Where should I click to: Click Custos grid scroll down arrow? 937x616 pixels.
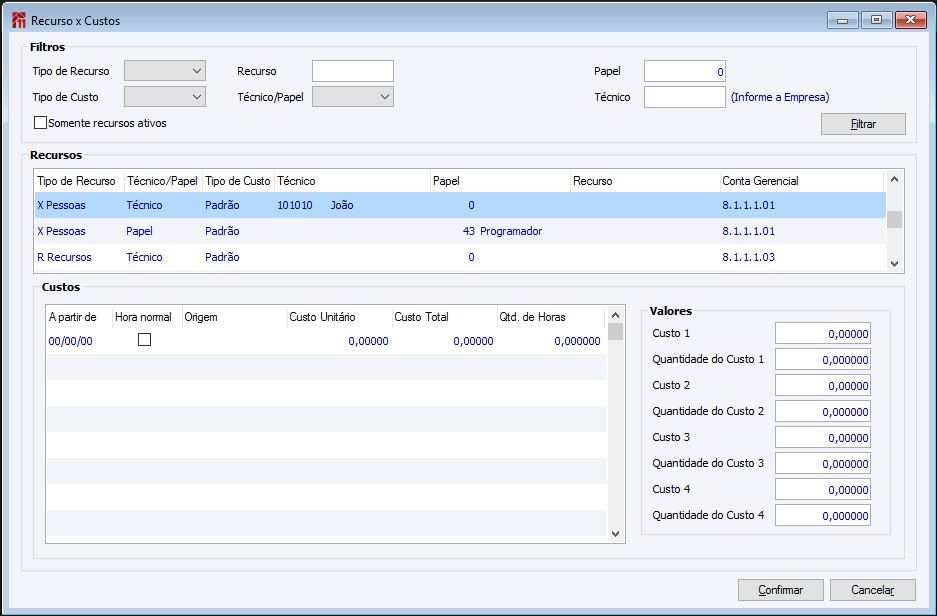pyautogui.click(x=616, y=534)
